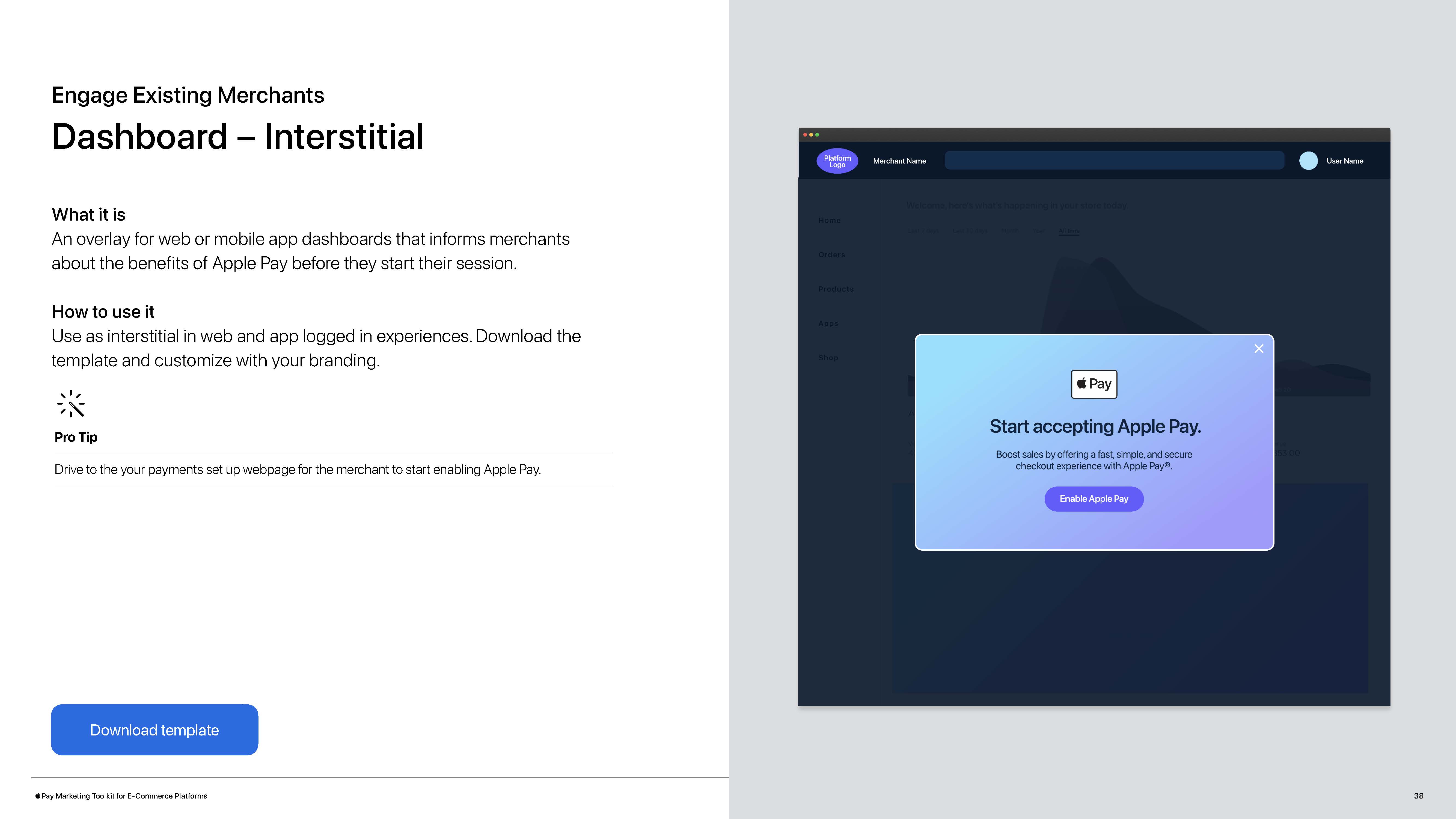Click the "Boost sales by offering" description text
1456x819 pixels.
pos(1094,460)
